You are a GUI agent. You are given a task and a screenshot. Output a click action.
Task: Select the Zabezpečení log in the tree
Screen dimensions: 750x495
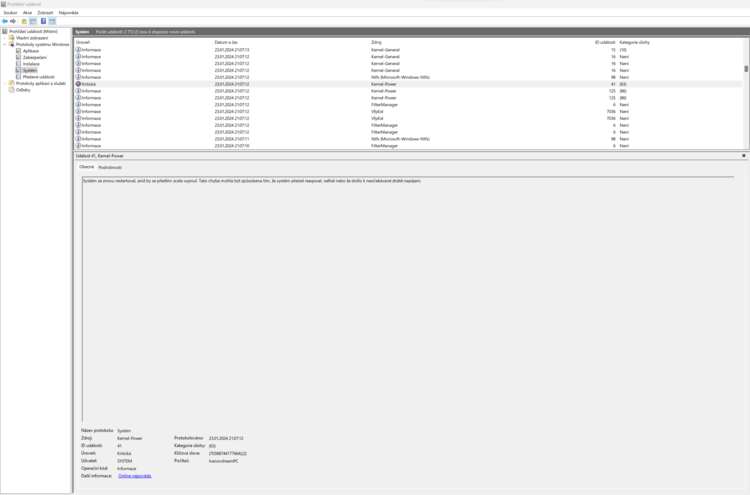coord(34,57)
